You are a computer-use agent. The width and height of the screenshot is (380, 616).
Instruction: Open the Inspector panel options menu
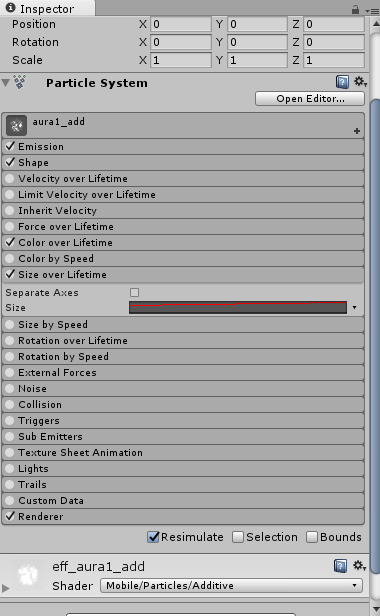[372, 11]
